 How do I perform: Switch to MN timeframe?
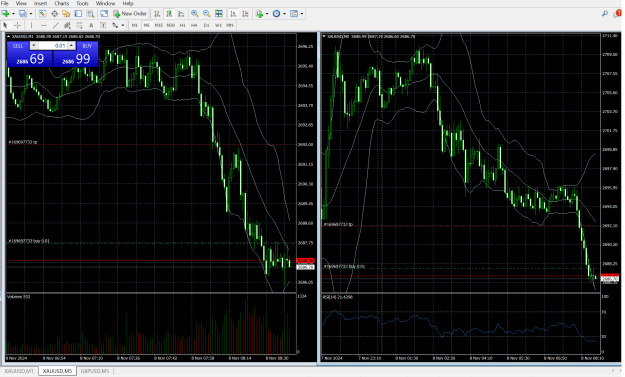[x=230, y=25]
